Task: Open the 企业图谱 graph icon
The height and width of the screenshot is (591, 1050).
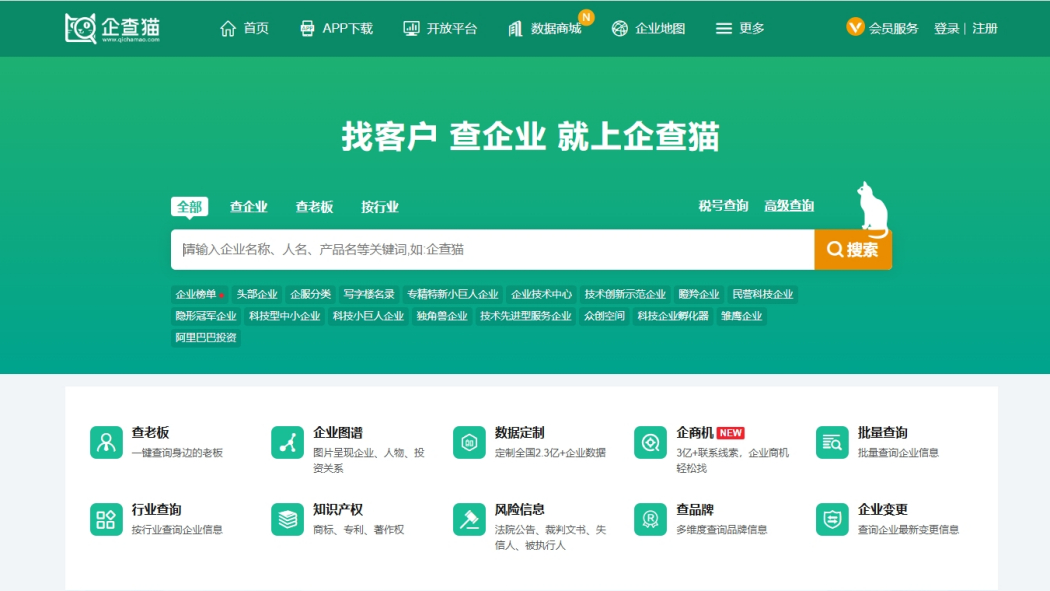Action: pos(287,442)
